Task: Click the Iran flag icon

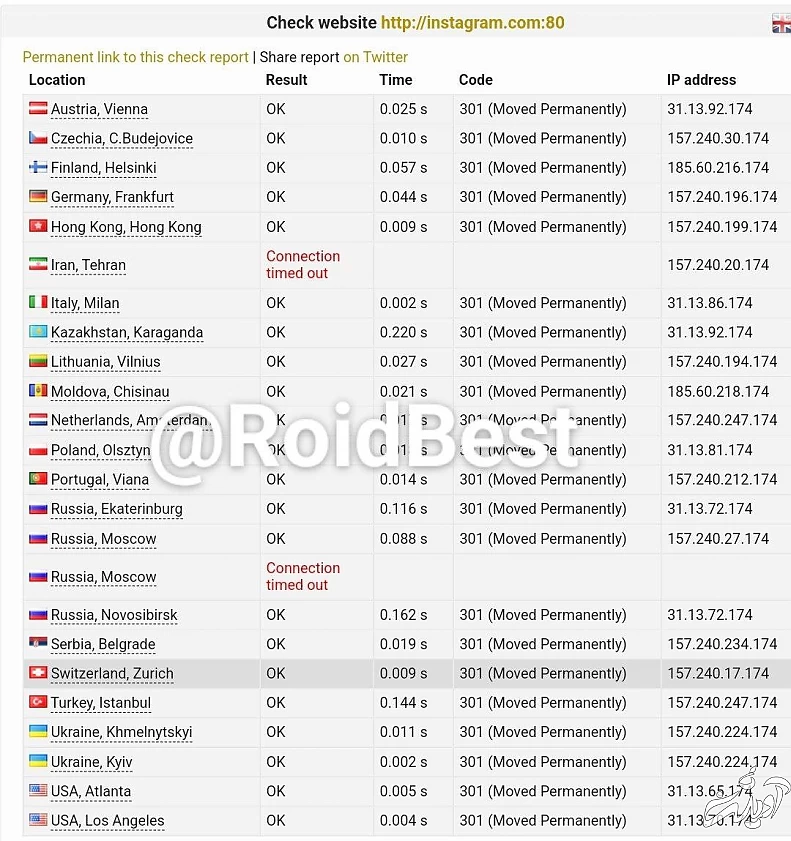Action: click(38, 265)
